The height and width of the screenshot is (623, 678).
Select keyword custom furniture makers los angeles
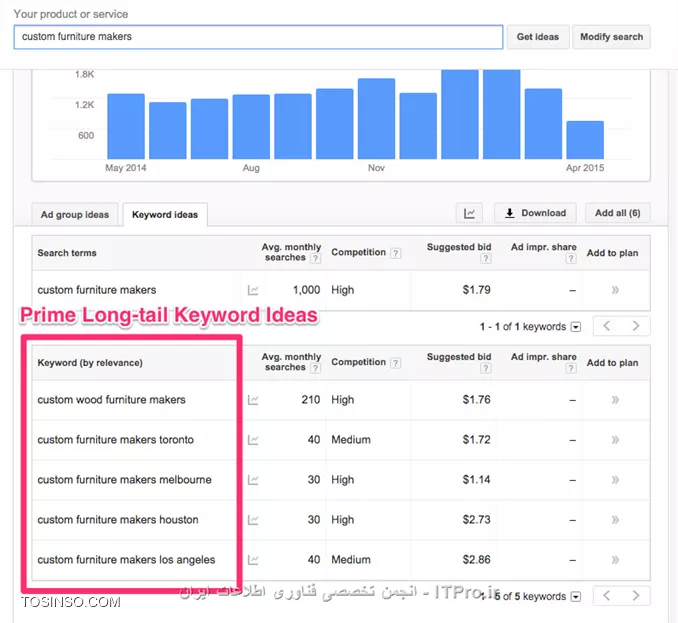[x=126, y=560]
